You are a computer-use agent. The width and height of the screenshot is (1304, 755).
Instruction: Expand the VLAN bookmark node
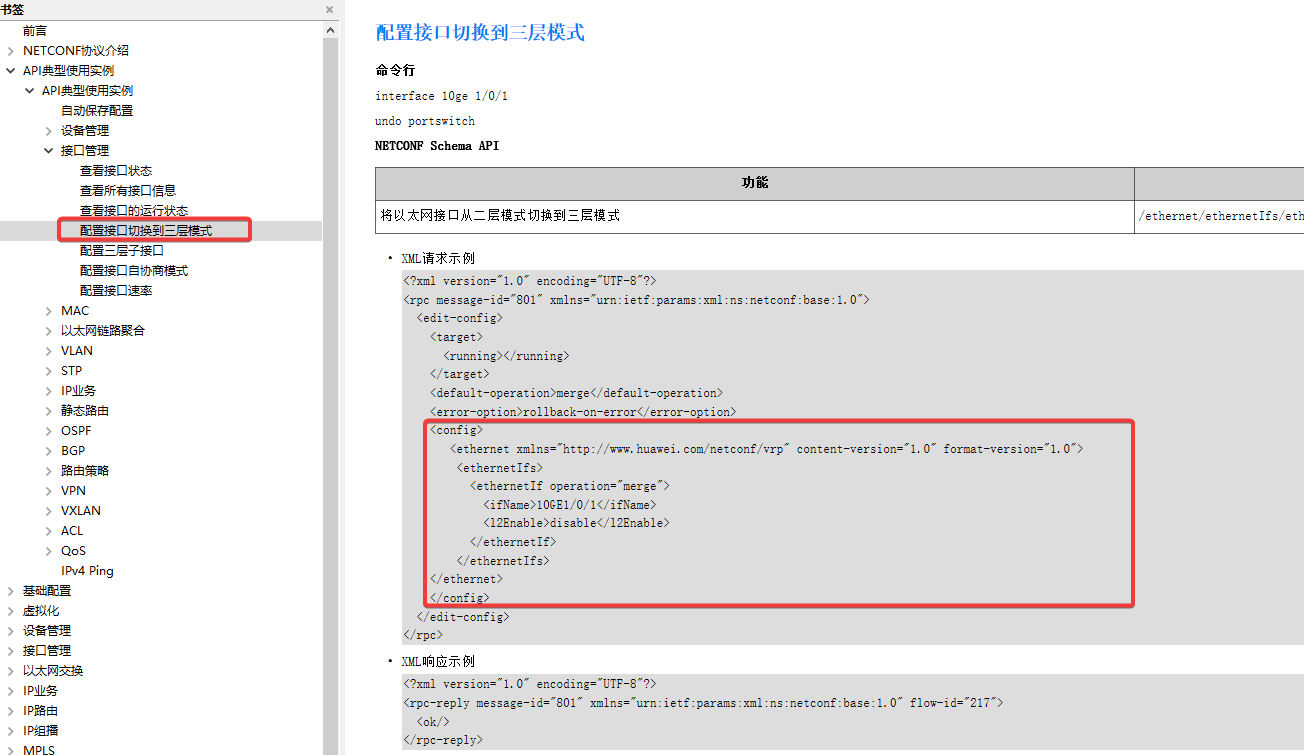point(48,351)
